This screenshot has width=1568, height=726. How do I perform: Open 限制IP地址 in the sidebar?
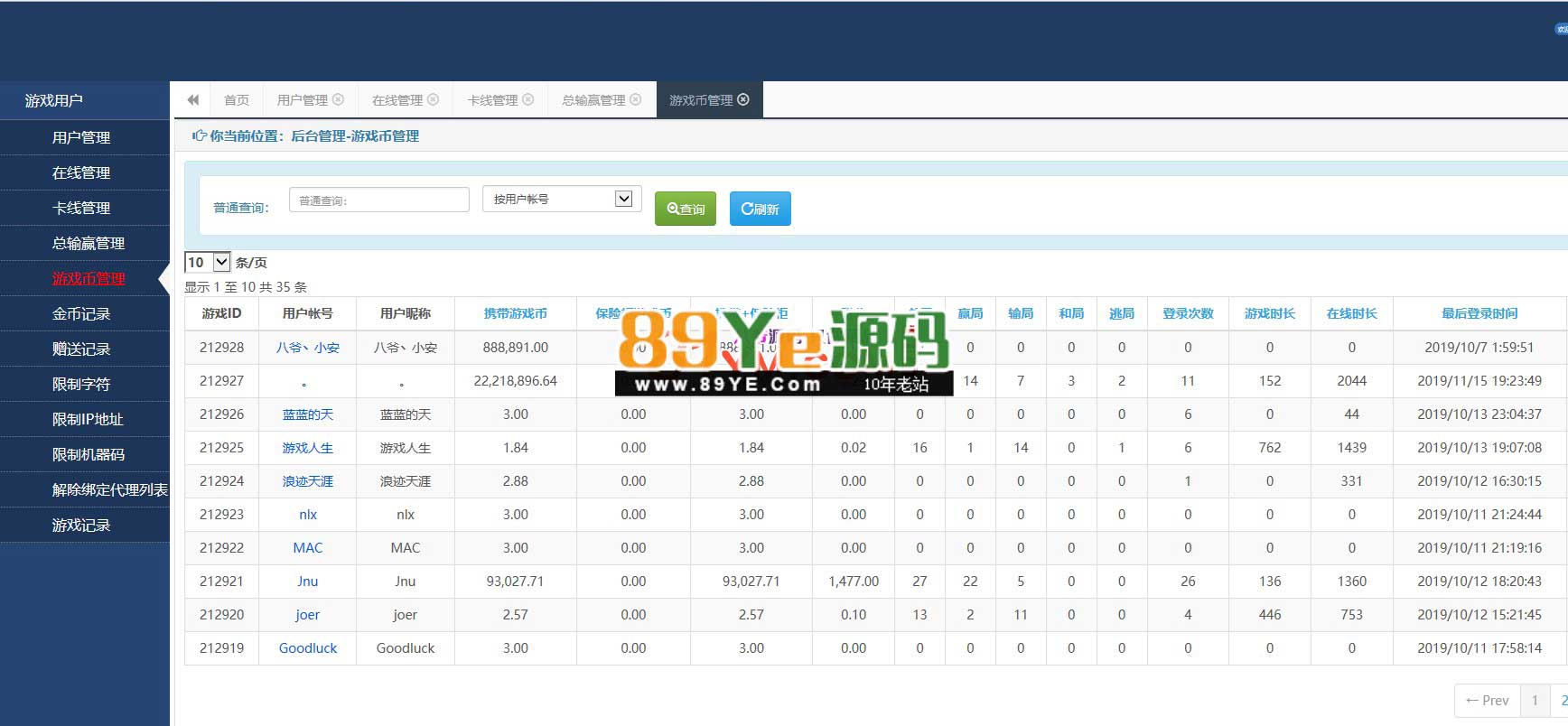85,419
